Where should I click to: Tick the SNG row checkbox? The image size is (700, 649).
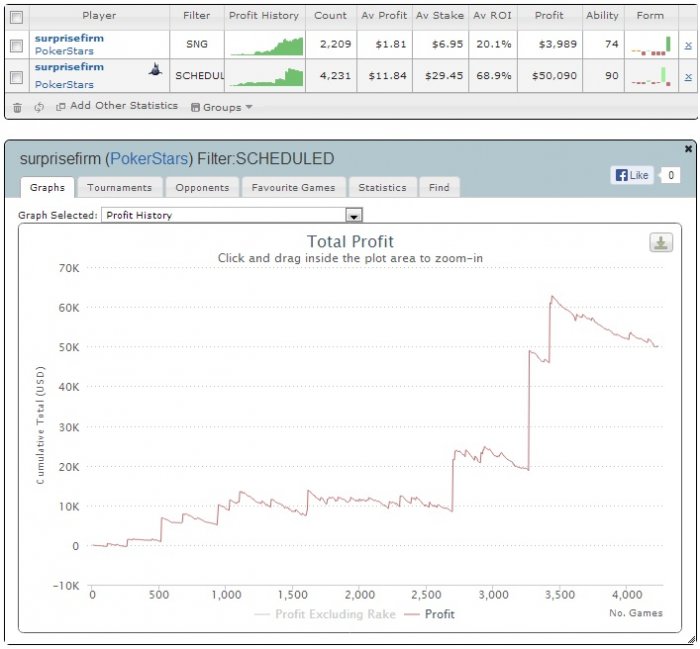pyautogui.click(x=17, y=45)
